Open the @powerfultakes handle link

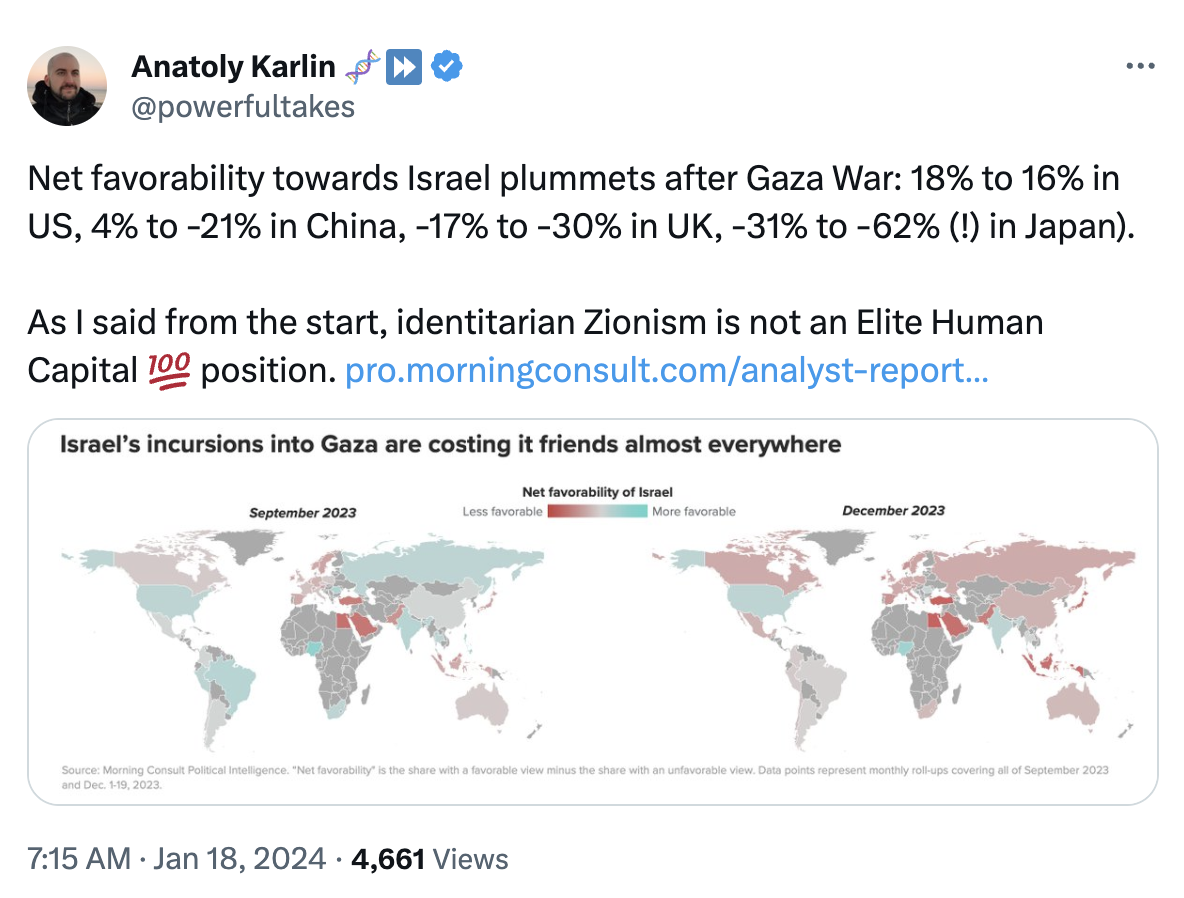[243, 106]
